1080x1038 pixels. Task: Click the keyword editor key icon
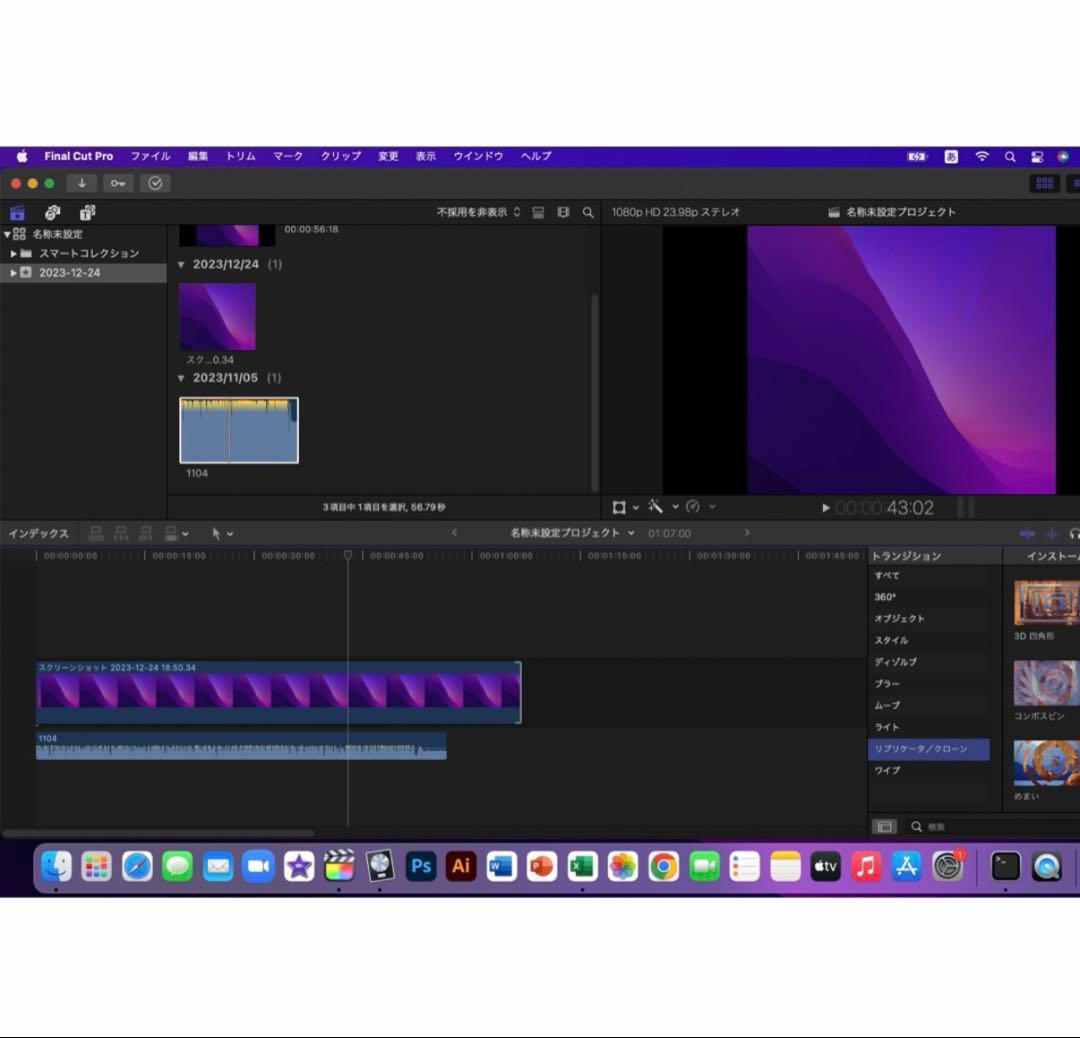tap(119, 183)
